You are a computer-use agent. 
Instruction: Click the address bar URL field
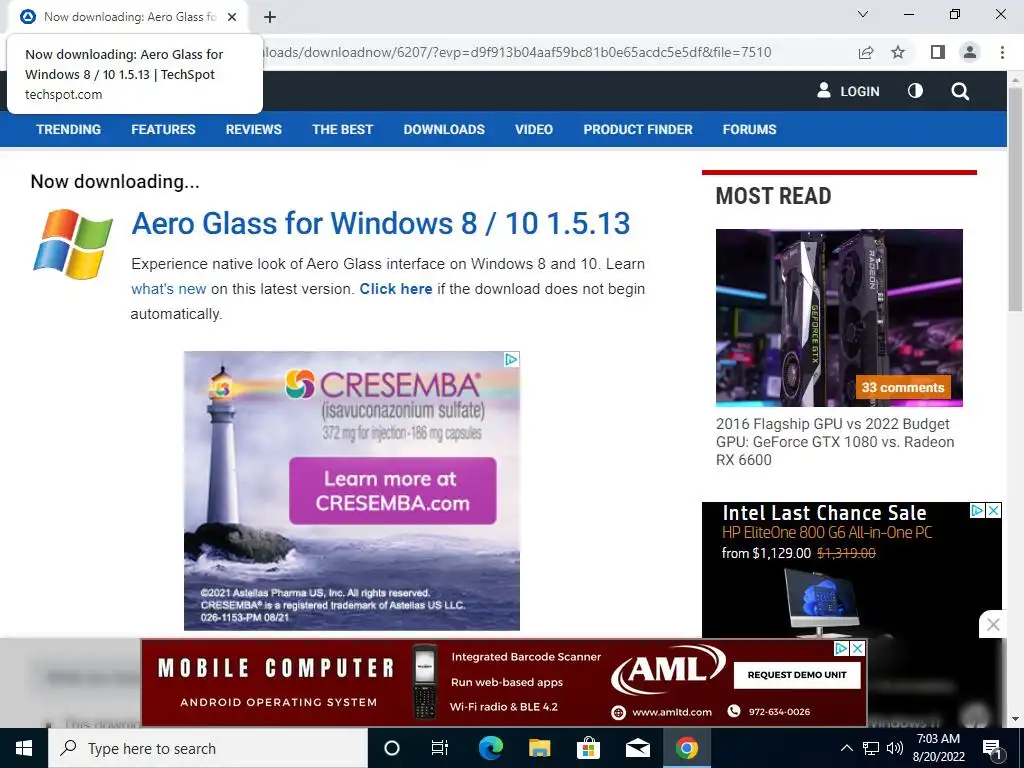[x=516, y=52]
